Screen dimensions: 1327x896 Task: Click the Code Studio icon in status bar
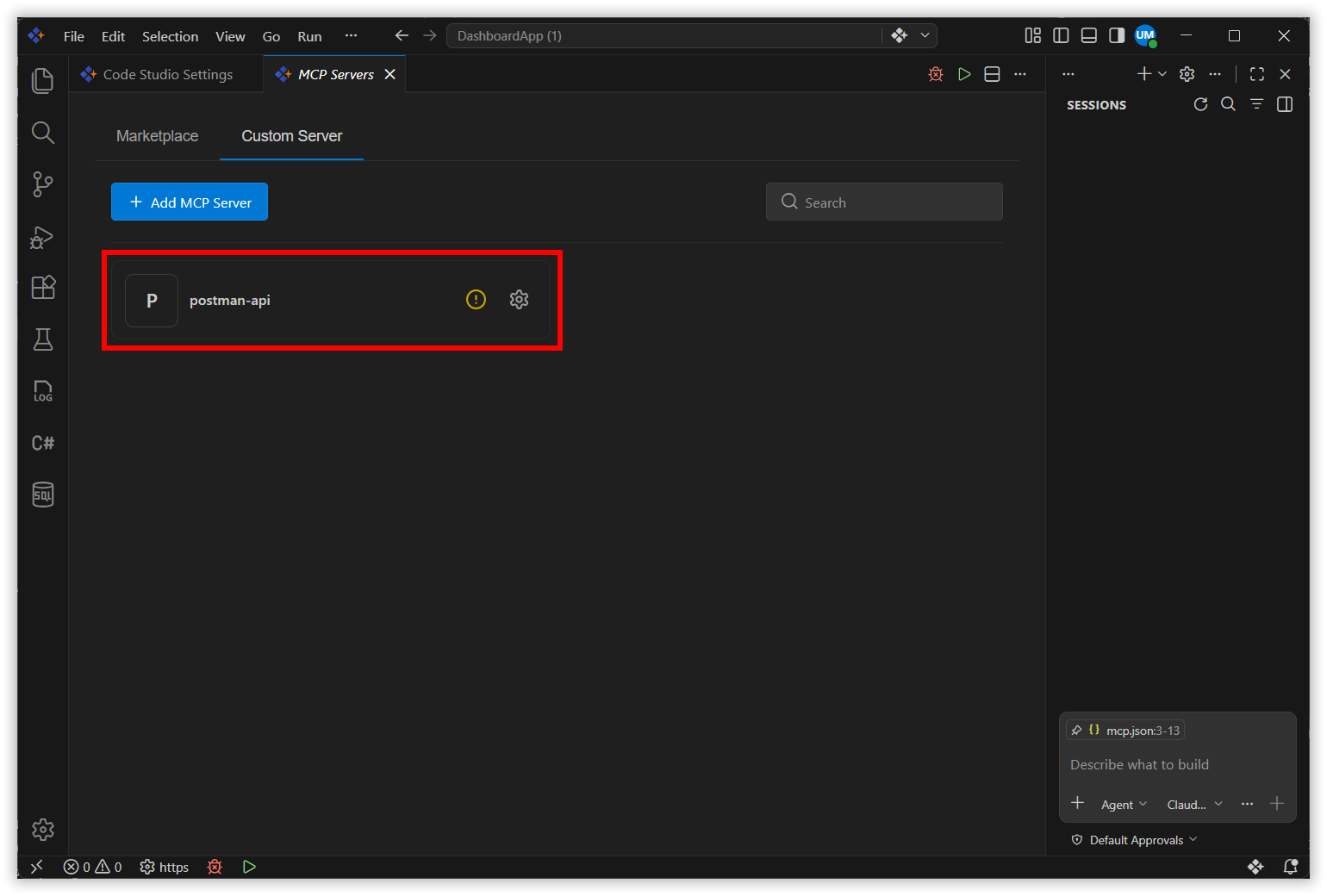pyautogui.click(x=1255, y=867)
